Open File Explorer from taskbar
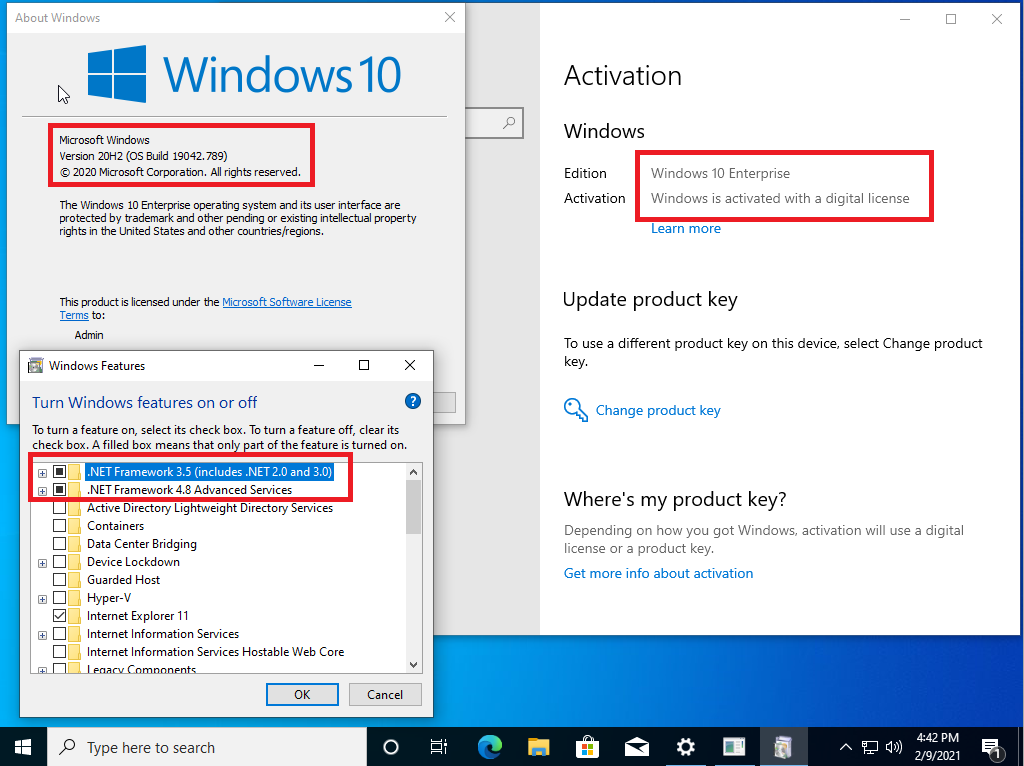 [x=539, y=746]
